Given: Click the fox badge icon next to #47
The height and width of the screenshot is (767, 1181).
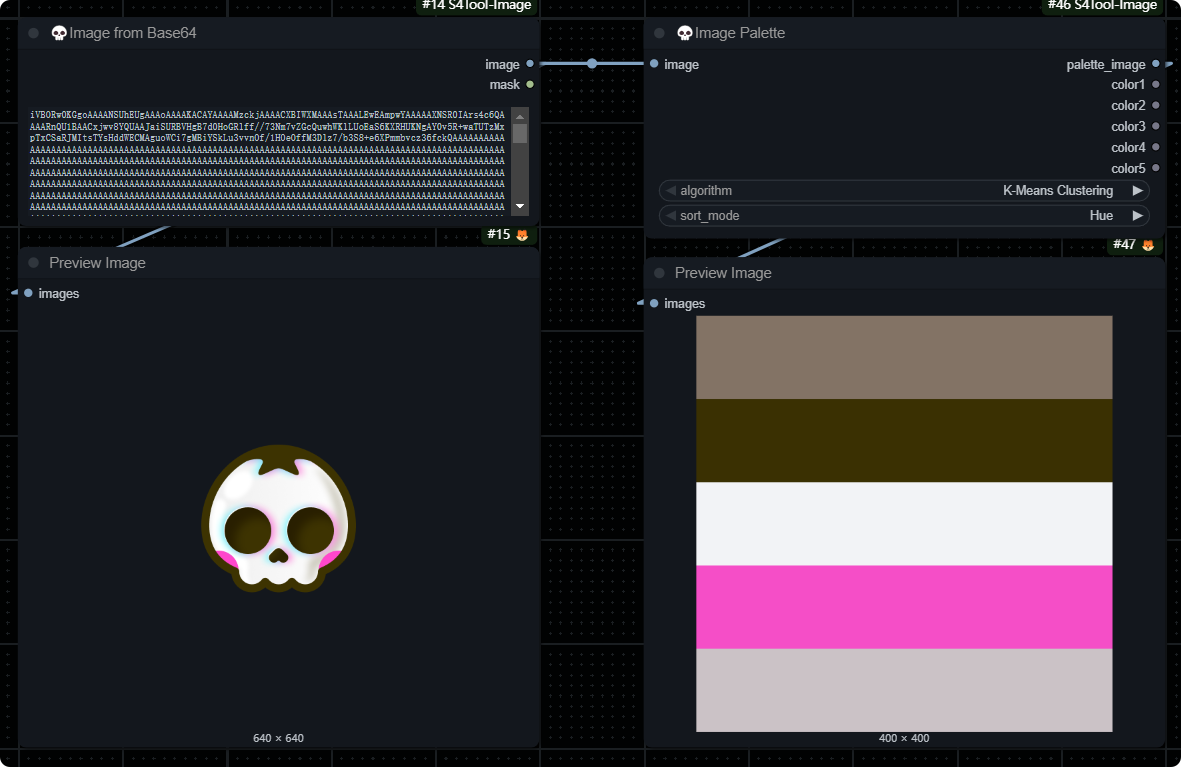Looking at the screenshot, I should [1148, 245].
